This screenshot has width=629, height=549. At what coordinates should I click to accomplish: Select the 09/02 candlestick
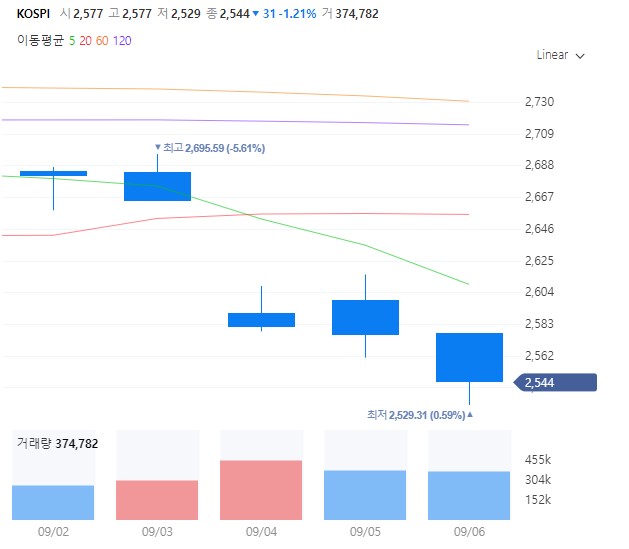pyautogui.click(x=53, y=173)
